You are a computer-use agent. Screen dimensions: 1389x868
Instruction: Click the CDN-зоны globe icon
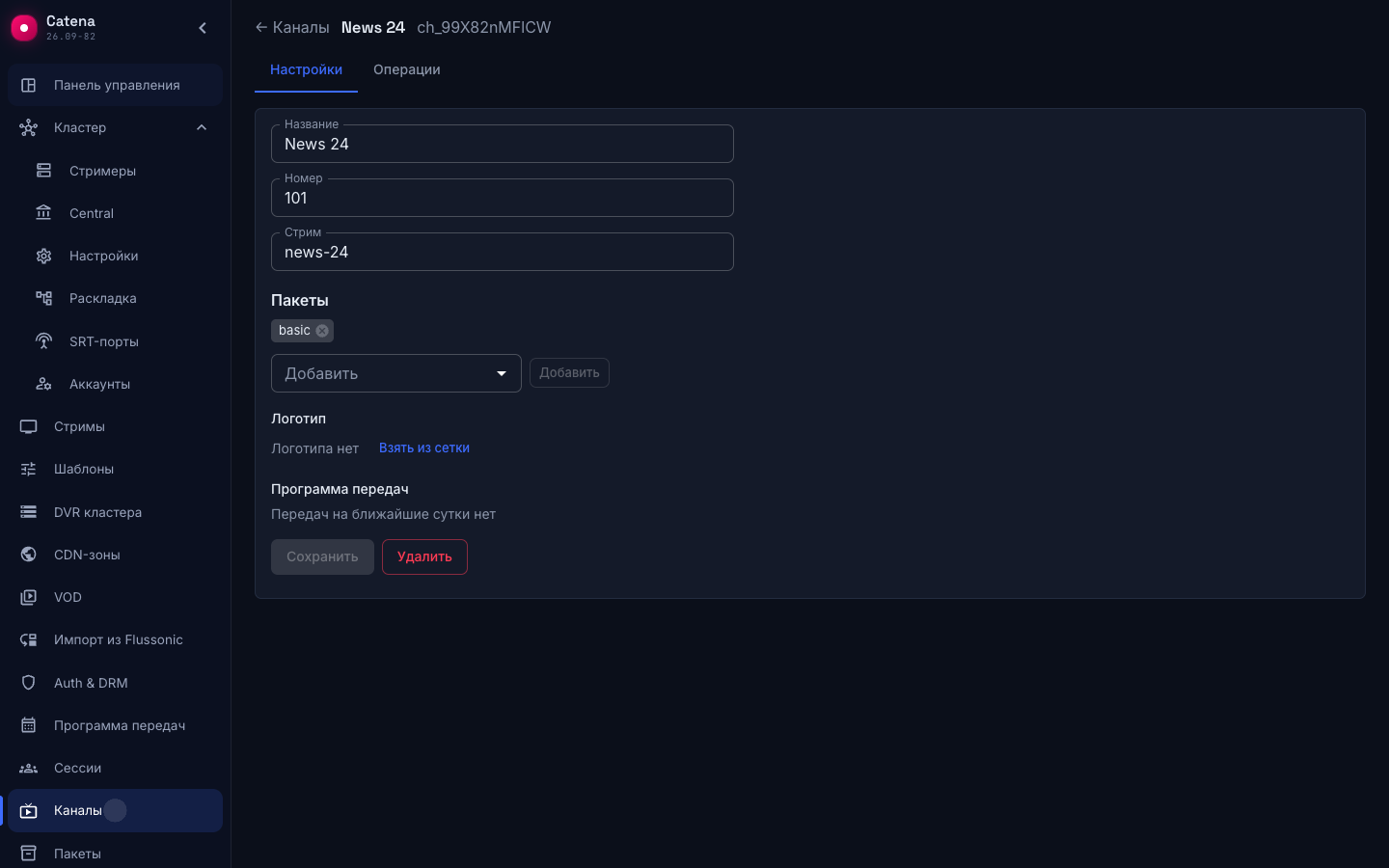click(29, 555)
